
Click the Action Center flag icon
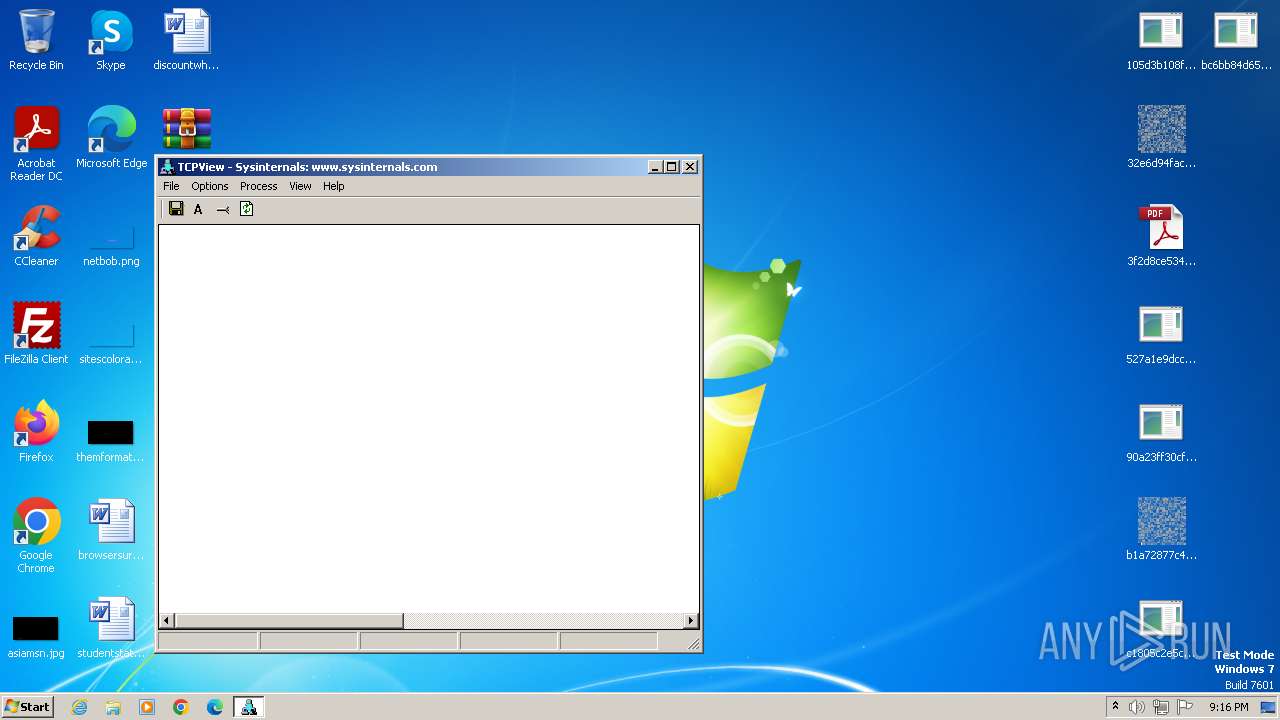tap(1185, 707)
